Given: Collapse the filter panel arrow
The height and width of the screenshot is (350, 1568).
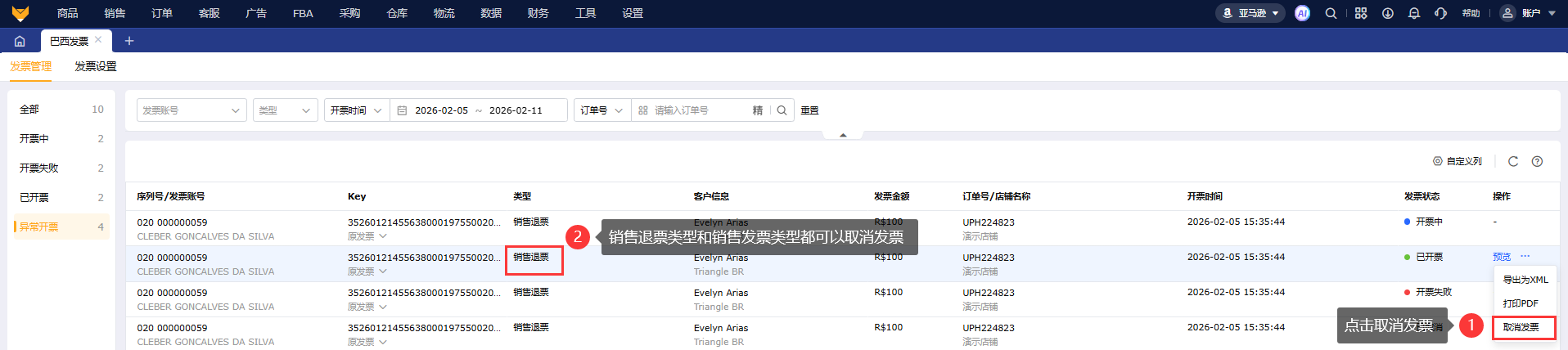Looking at the screenshot, I should coord(843,135).
